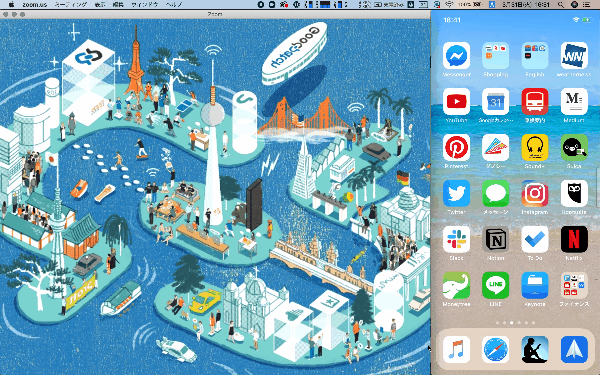
Task: Open the ヘルプ (Help) menu
Action: 174,5
